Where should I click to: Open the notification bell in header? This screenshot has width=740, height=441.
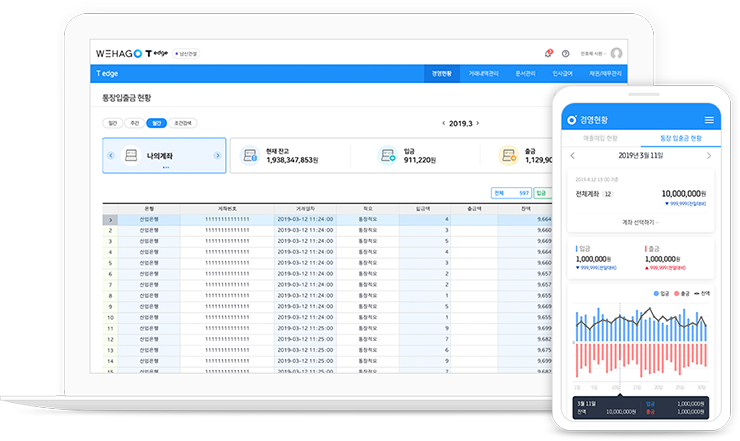[x=547, y=53]
